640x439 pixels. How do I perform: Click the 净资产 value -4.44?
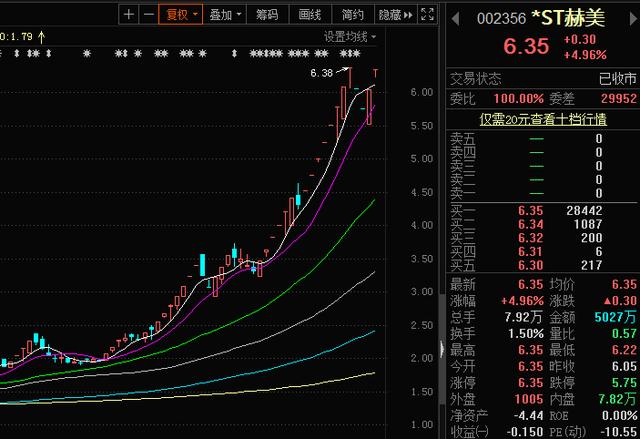(529, 416)
